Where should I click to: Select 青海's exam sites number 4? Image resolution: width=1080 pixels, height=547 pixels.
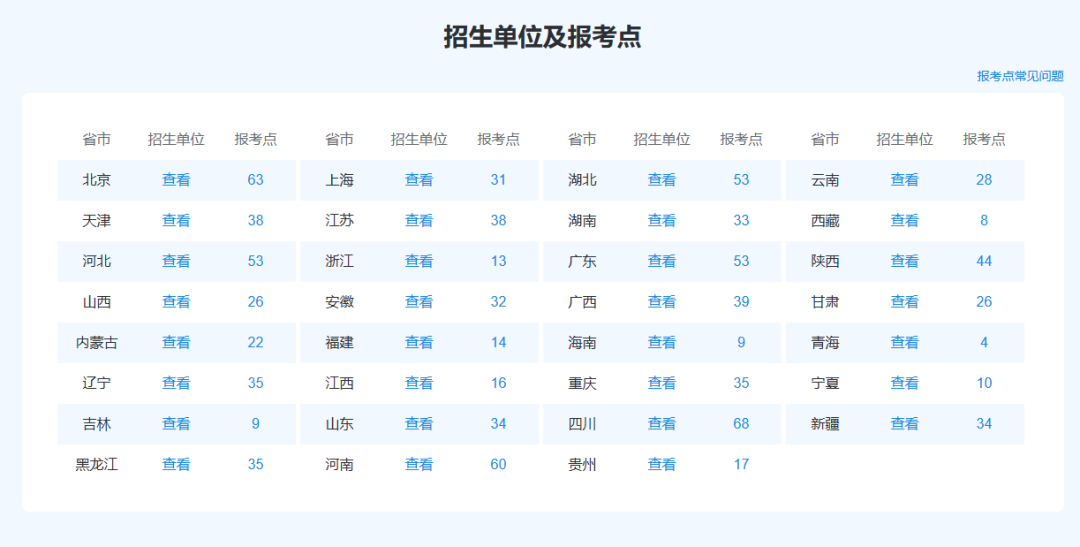pos(984,342)
